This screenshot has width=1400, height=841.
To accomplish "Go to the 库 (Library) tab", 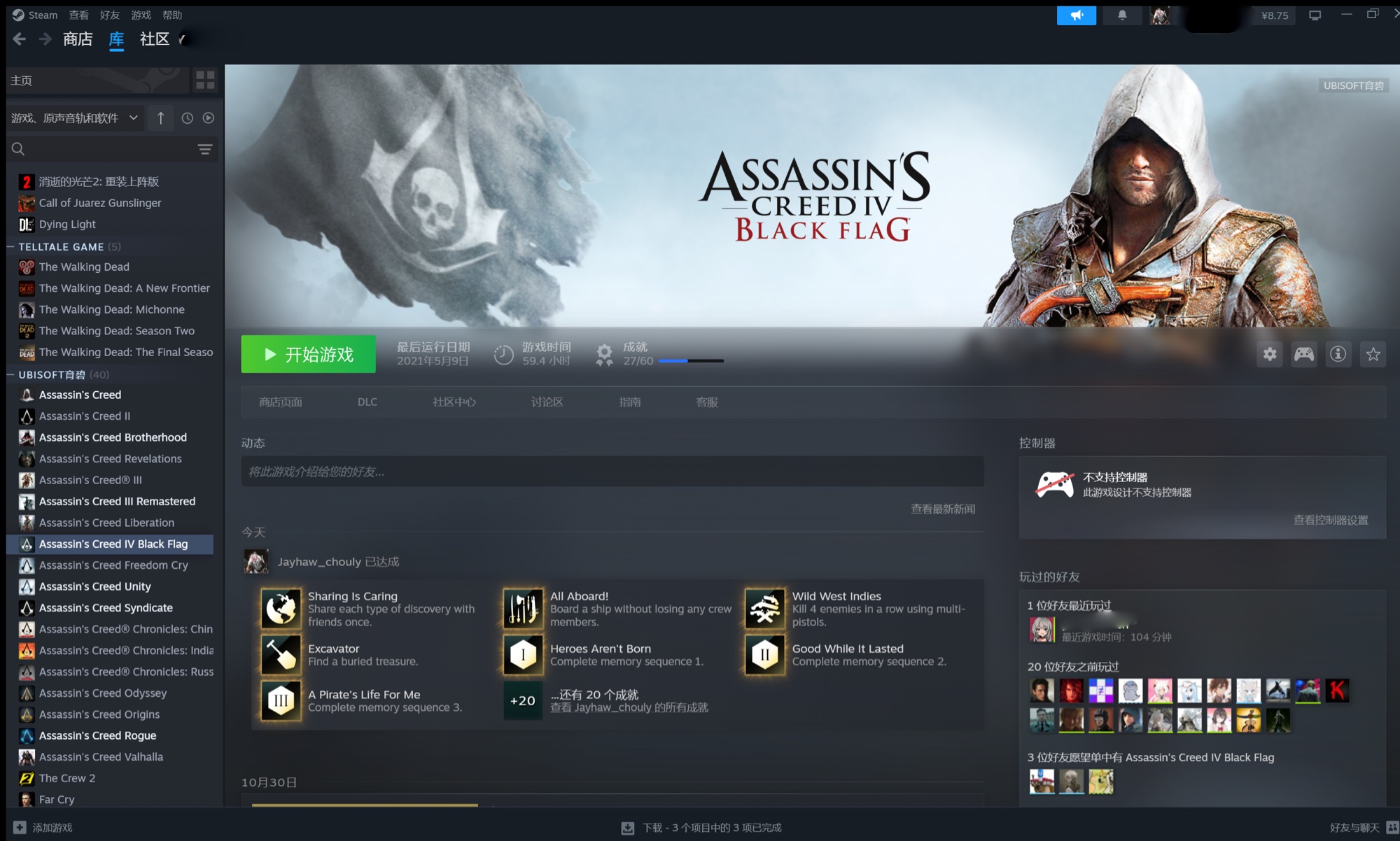I will coord(116,39).
